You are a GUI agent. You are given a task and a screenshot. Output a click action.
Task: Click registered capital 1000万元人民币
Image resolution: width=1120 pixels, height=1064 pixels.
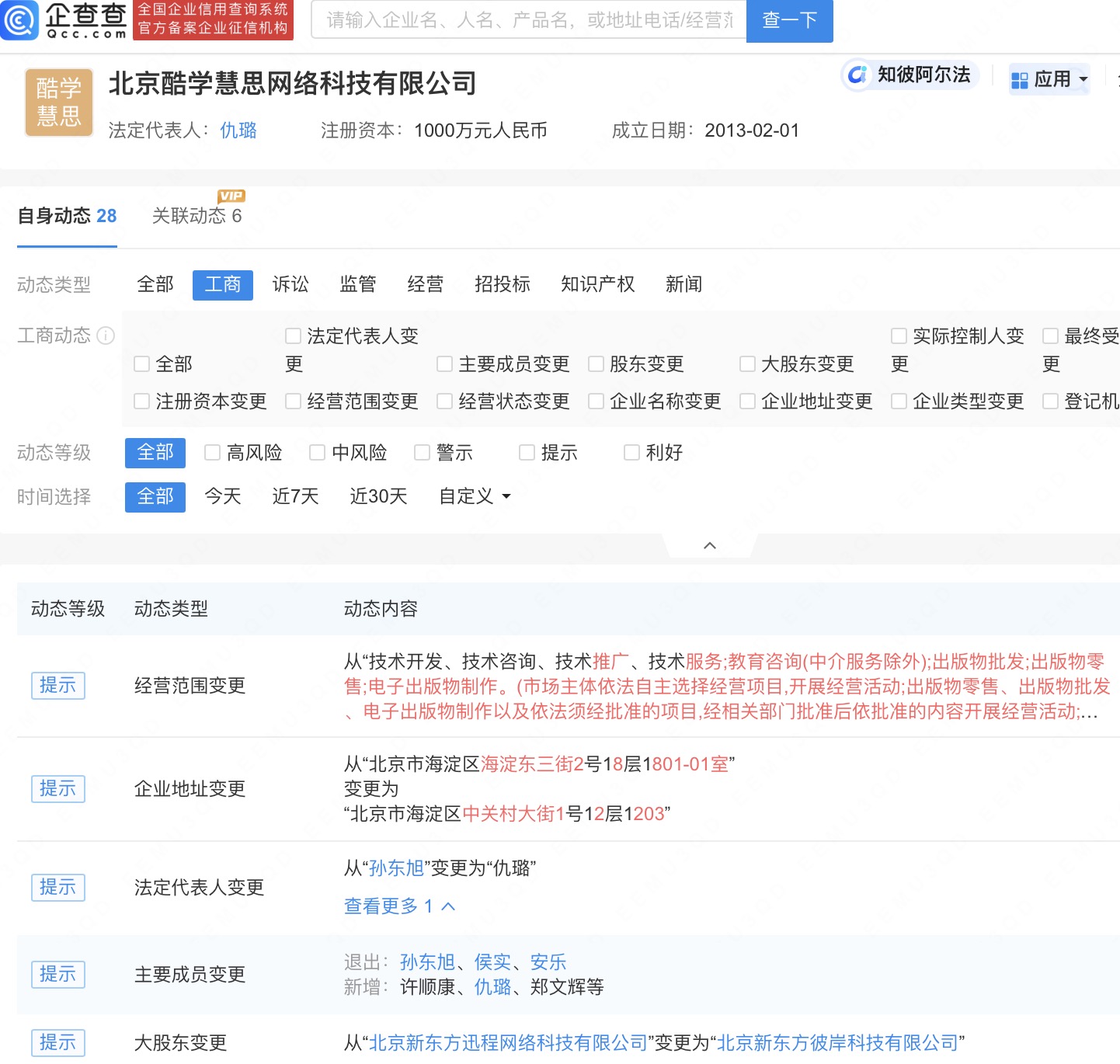tap(481, 130)
